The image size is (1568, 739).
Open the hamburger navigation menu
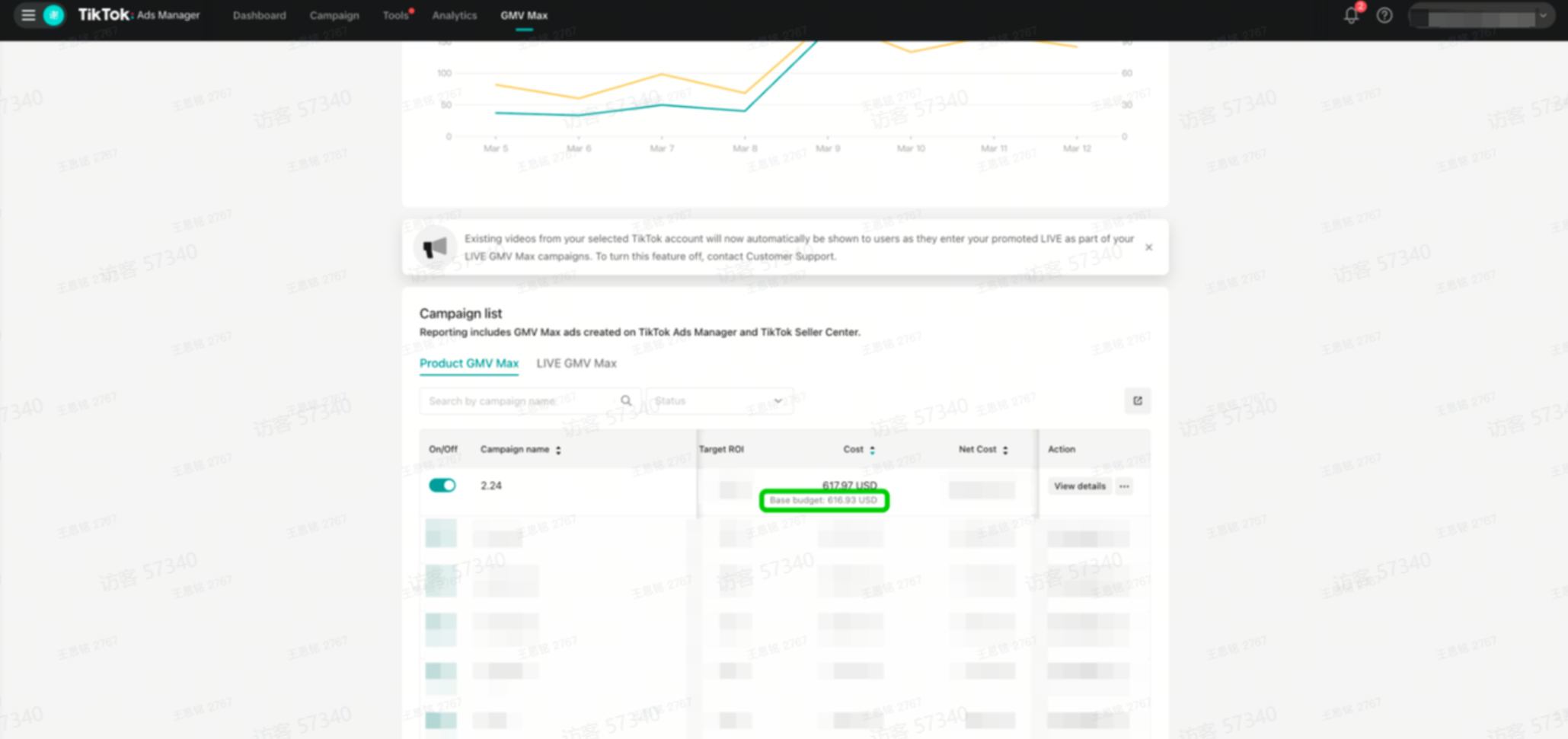click(28, 15)
